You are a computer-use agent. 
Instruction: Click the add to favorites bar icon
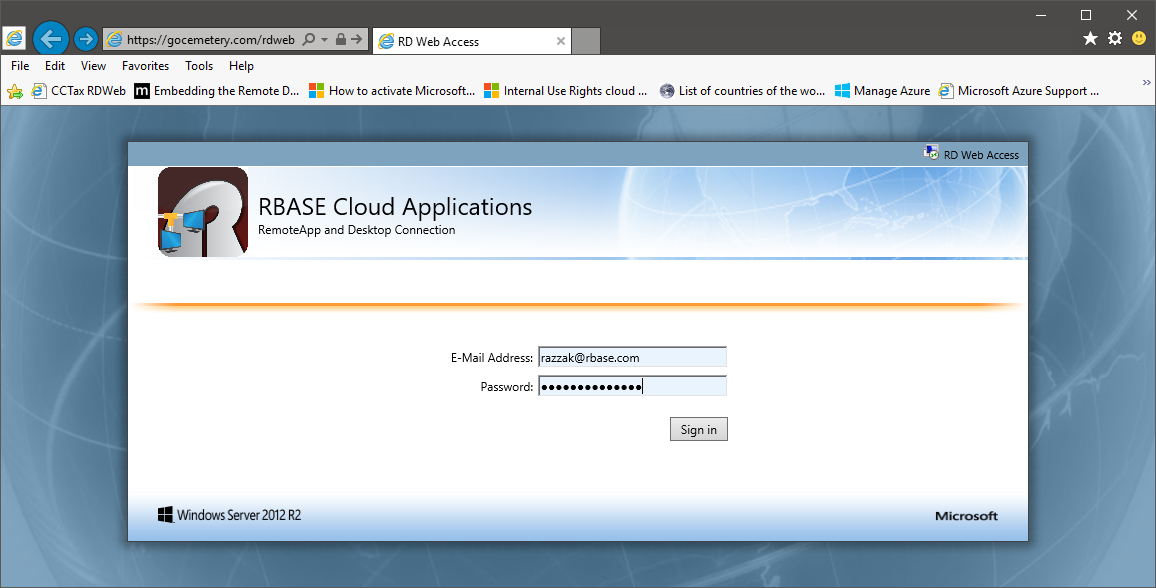tap(15, 91)
